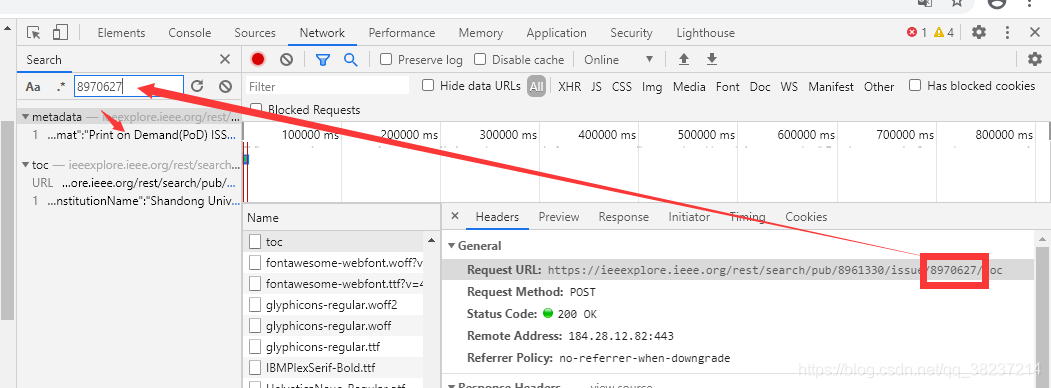Toggle regular expression search option
This screenshot has height=388, width=1051.
tap(61, 86)
